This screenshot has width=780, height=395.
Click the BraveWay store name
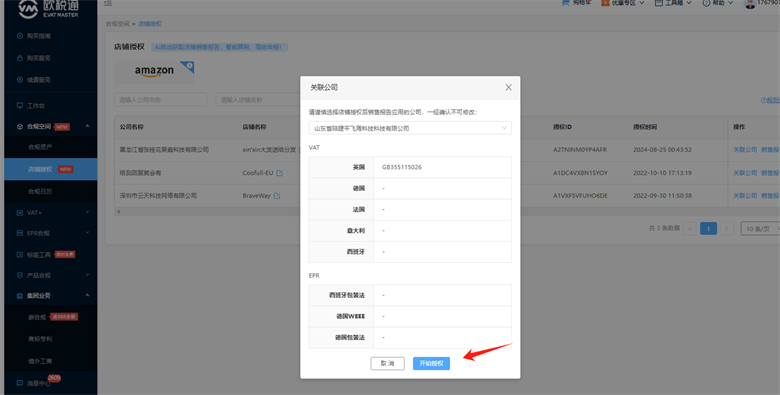tap(256, 196)
